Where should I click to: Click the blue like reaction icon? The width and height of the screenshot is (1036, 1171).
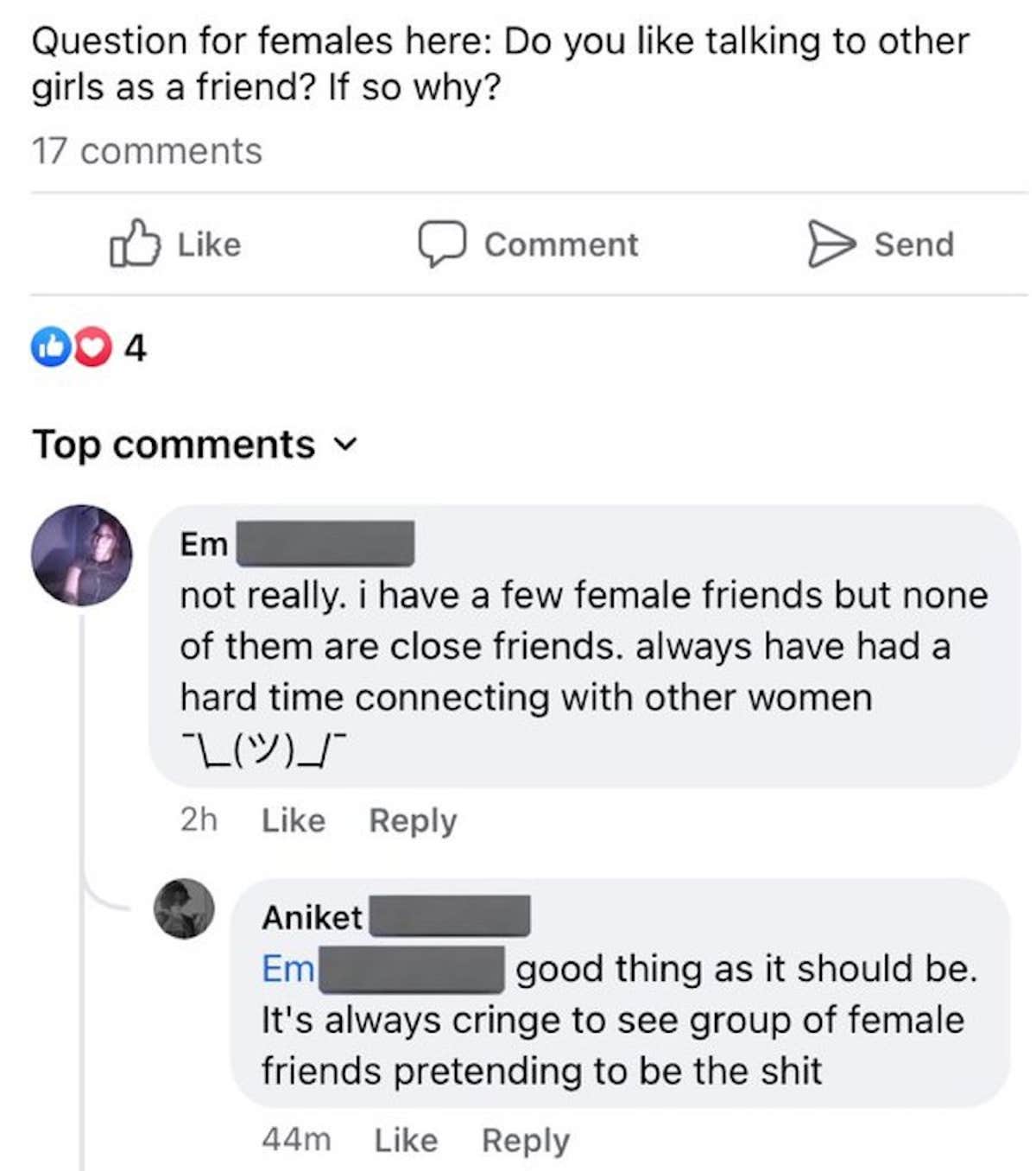pyautogui.click(x=51, y=347)
